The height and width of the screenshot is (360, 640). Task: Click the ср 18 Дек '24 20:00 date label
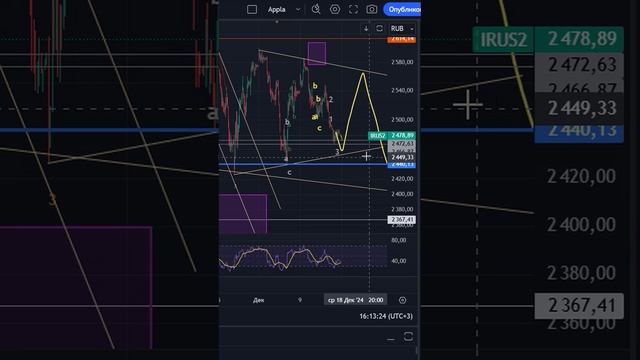pyautogui.click(x=356, y=300)
